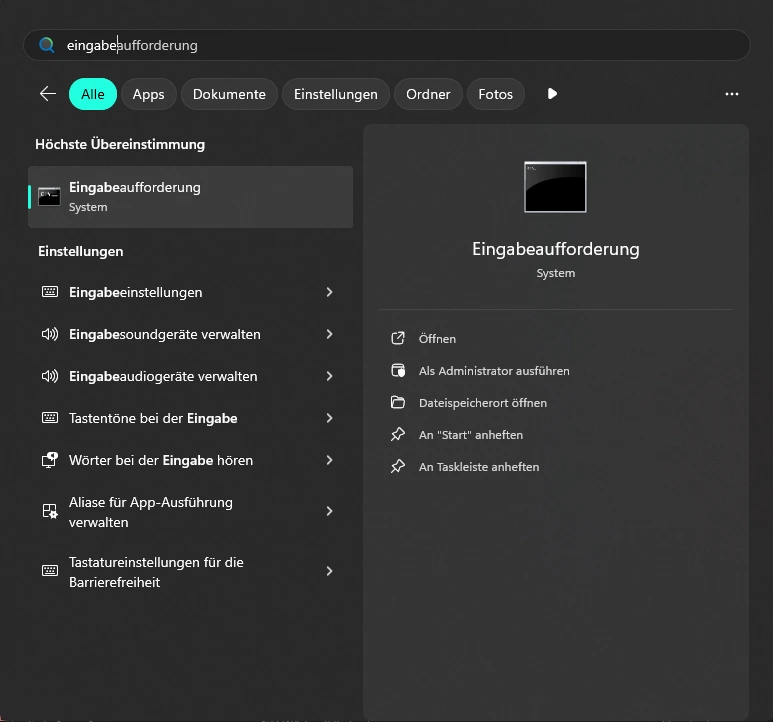The width and height of the screenshot is (773, 722).
Task: Open the three-dot options menu
Action: click(x=732, y=94)
